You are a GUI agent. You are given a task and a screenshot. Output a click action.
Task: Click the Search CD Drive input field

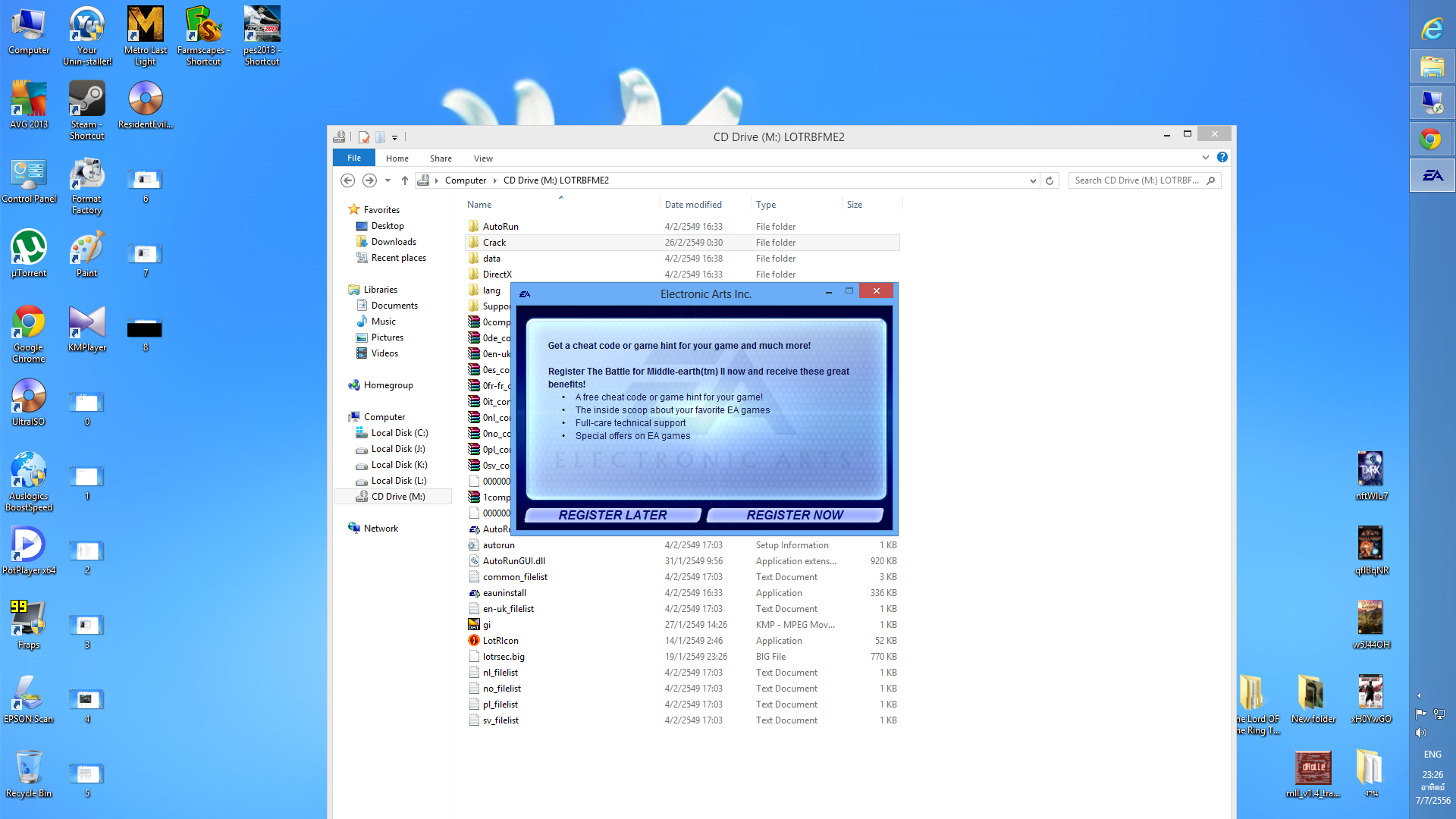(x=1136, y=180)
